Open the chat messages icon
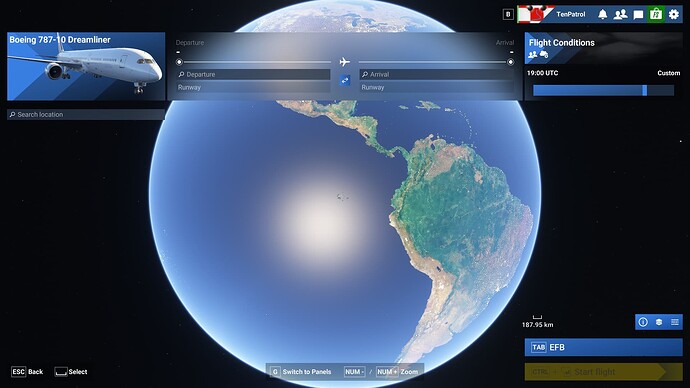 pyautogui.click(x=638, y=15)
